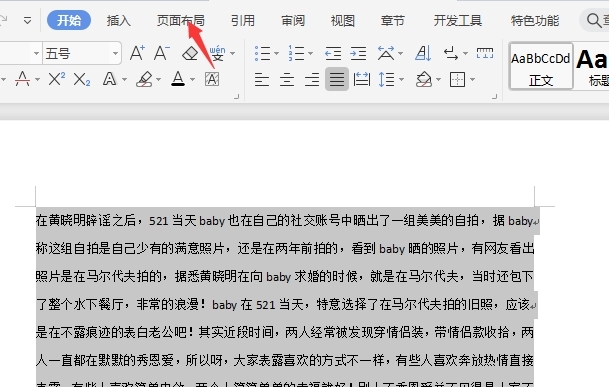Click the line starting with 人一直都在默默的秀恩爱
This screenshot has height=387, width=609.
[285, 360]
